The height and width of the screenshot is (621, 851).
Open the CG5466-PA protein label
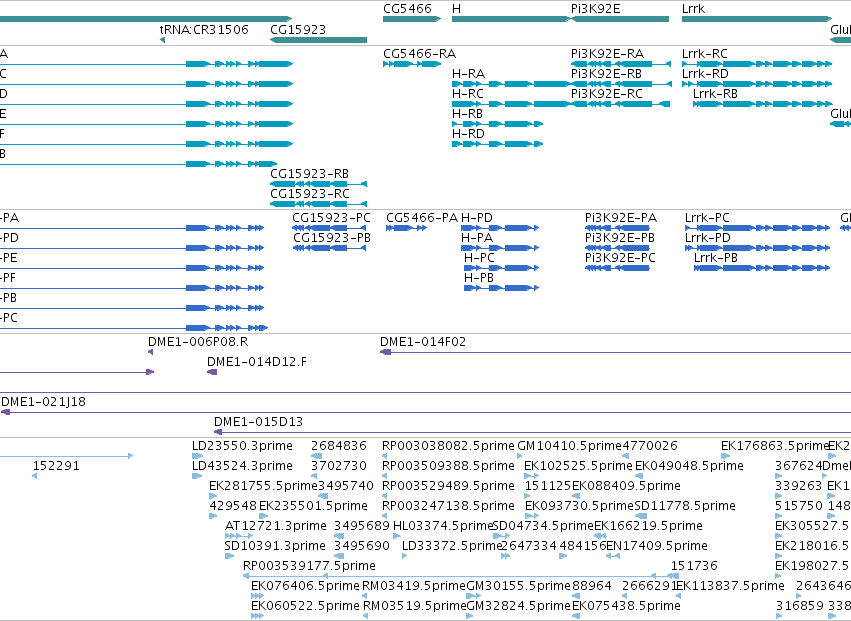422,218
